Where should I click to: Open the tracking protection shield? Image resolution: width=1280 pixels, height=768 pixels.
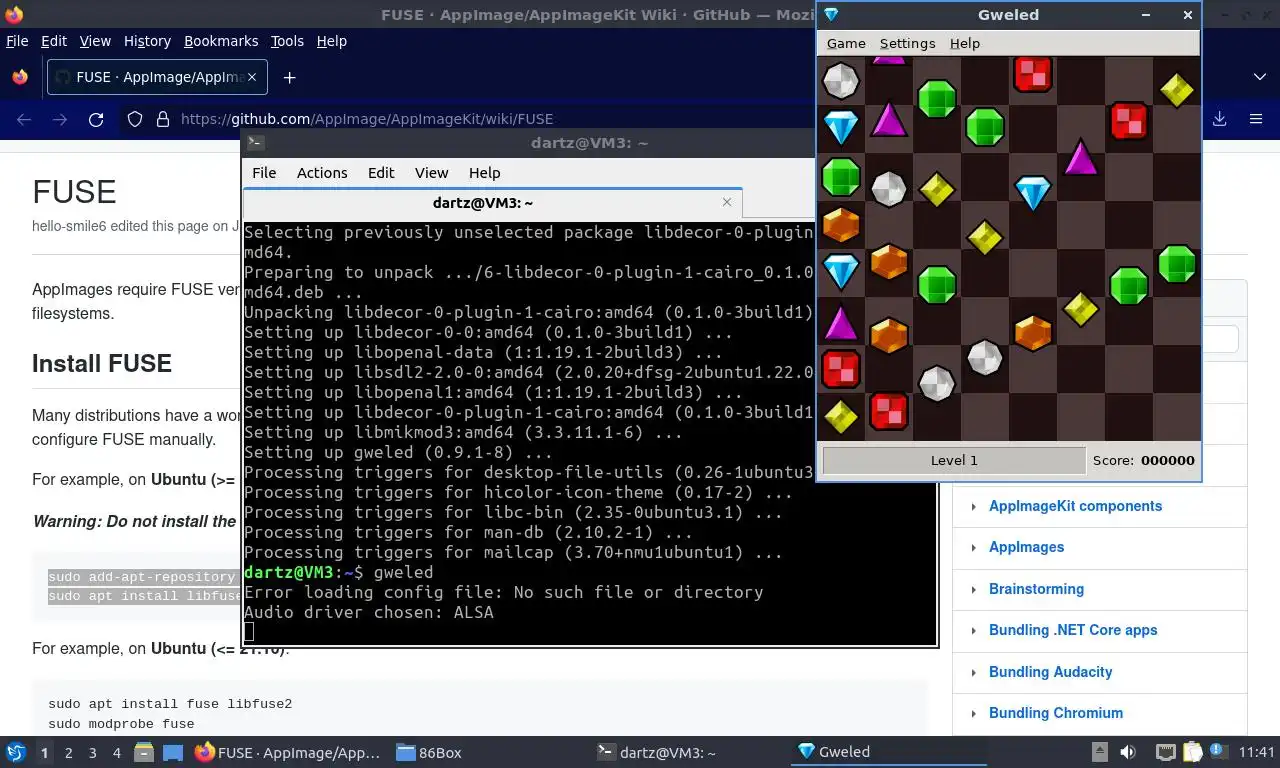point(135,119)
